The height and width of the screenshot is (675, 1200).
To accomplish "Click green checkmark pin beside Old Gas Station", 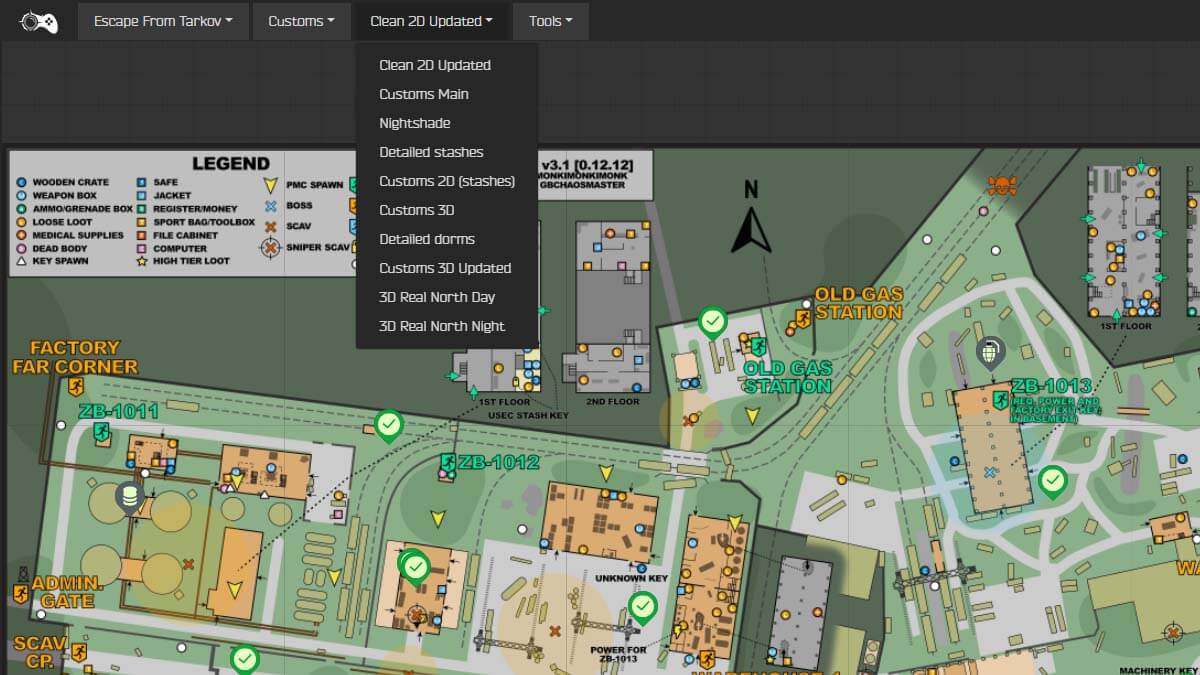I will click(x=712, y=322).
